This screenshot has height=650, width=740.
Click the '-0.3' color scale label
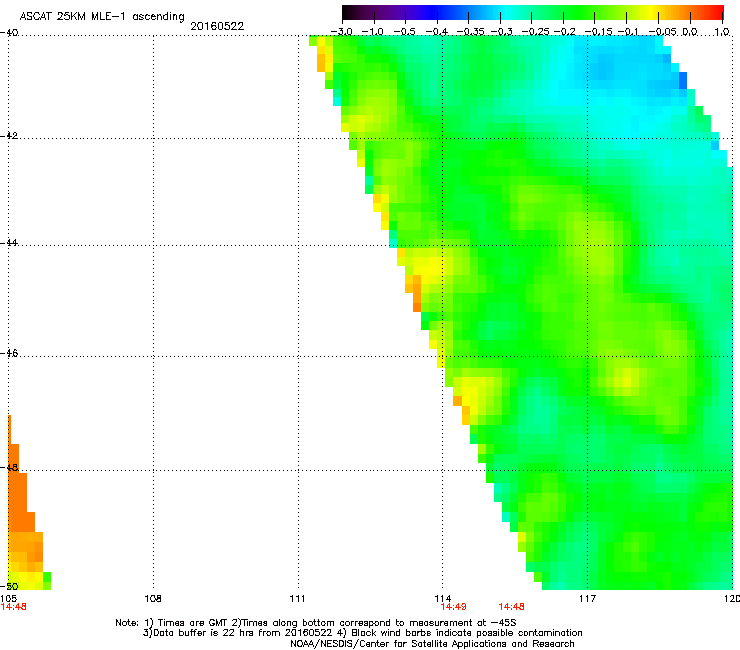pos(502,32)
